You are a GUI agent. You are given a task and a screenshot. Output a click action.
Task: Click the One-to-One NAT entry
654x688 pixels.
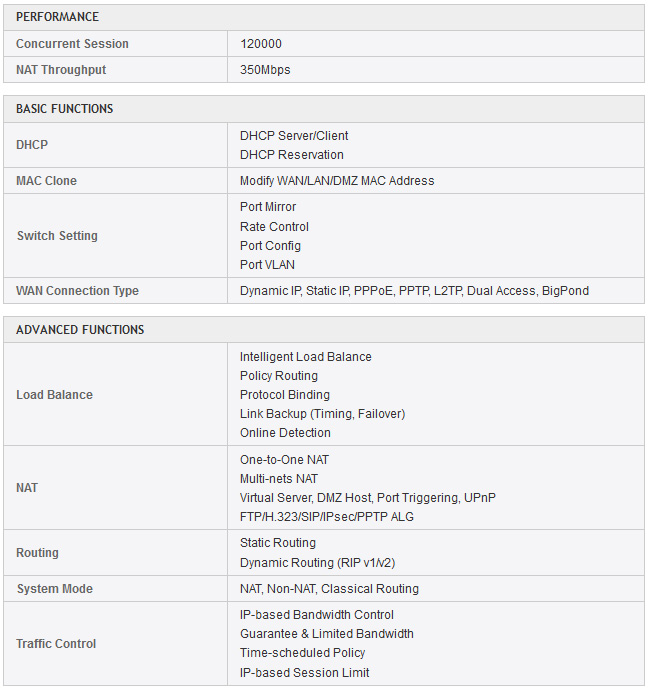pos(284,460)
